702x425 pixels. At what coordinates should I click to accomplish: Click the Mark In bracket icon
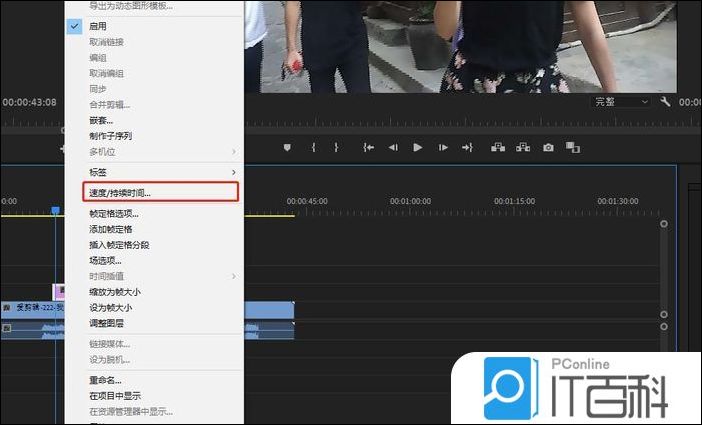[313, 147]
